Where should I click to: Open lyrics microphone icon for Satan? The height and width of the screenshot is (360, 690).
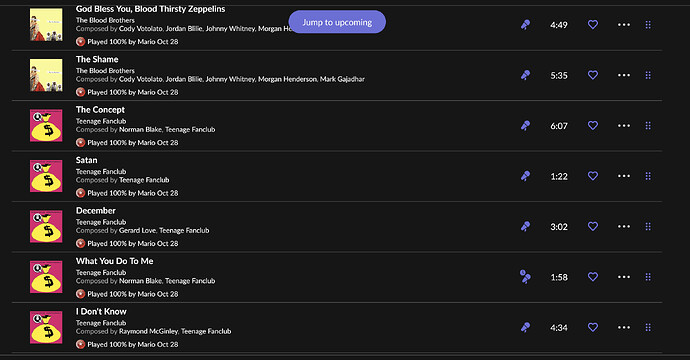pyautogui.click(x=525, y=176)
